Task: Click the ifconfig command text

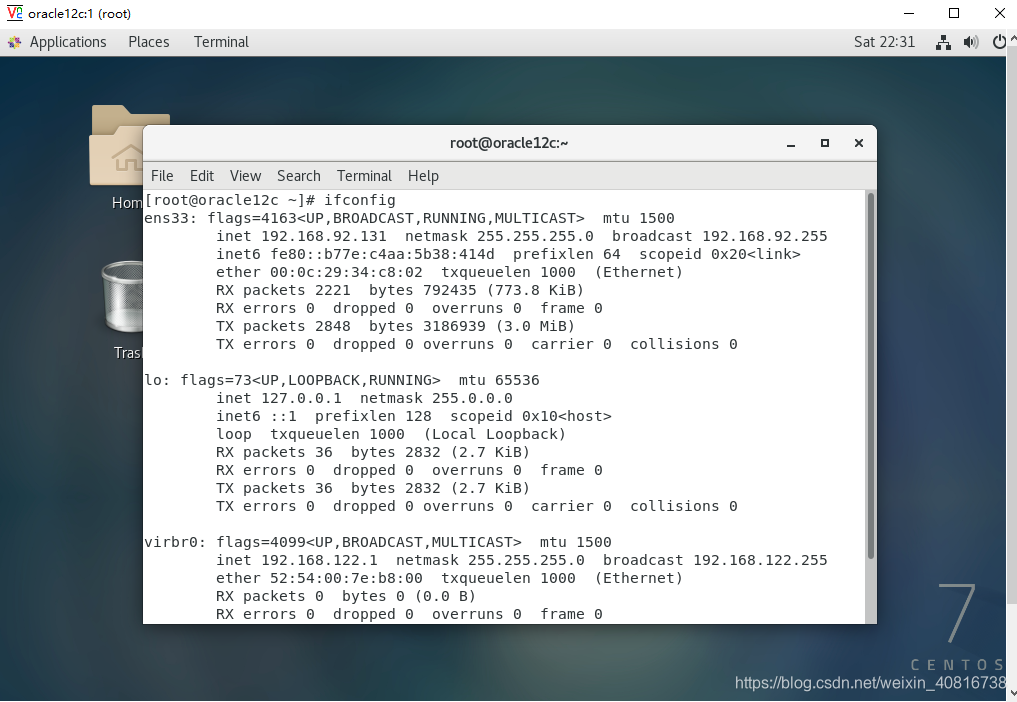Action: click(x=360, y=200)
